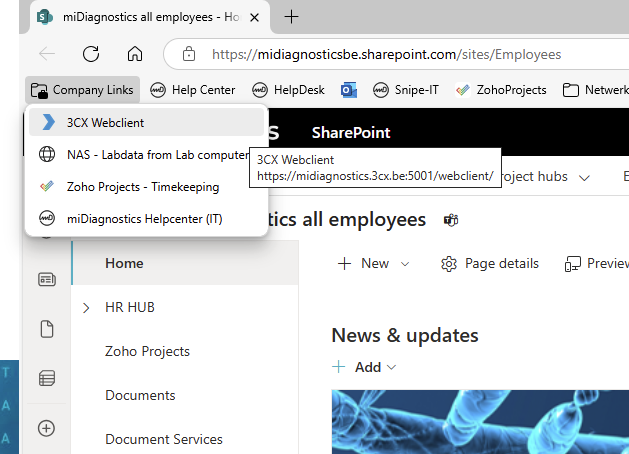Click the browser back arrow
Screen dimensions: 629x454
[x=47, y=53]
